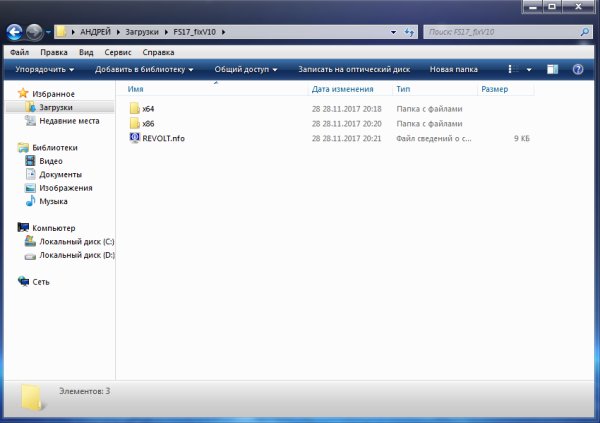The width and height of the screenshot is (600, 423).
Task: Open Локальный диск (C:) in sidebar
Action: pos(76,241)
